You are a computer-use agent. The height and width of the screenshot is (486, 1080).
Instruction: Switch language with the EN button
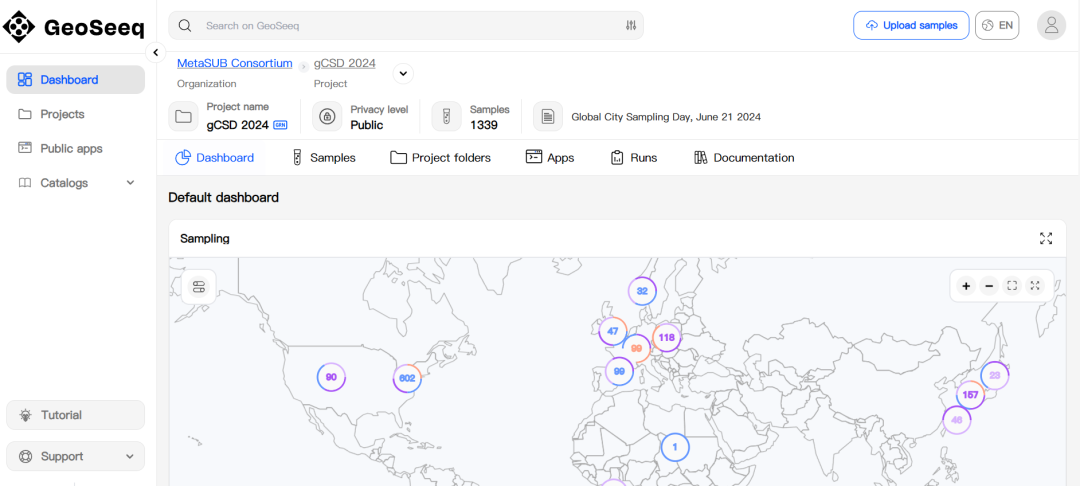(997, 26)
